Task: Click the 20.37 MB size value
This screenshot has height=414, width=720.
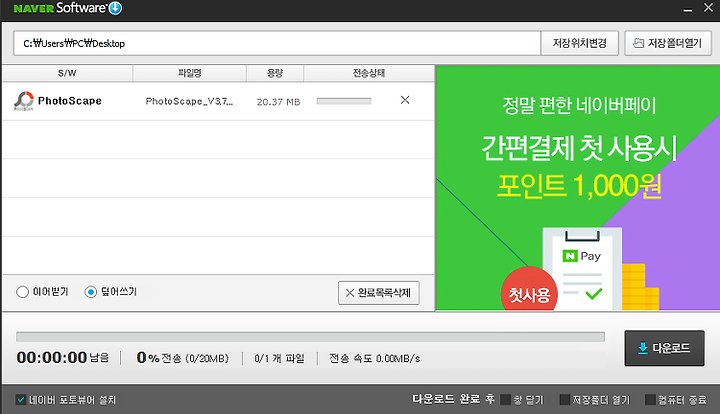Action: [x=278, y=102]
